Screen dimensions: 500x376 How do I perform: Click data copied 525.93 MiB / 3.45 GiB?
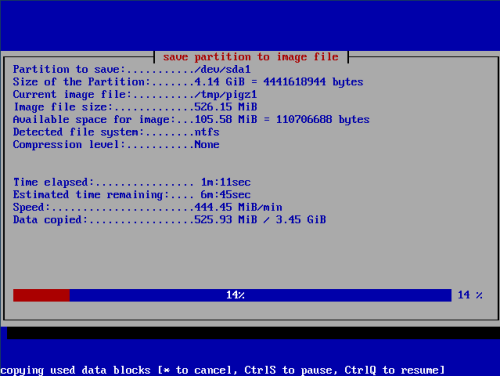260,220
